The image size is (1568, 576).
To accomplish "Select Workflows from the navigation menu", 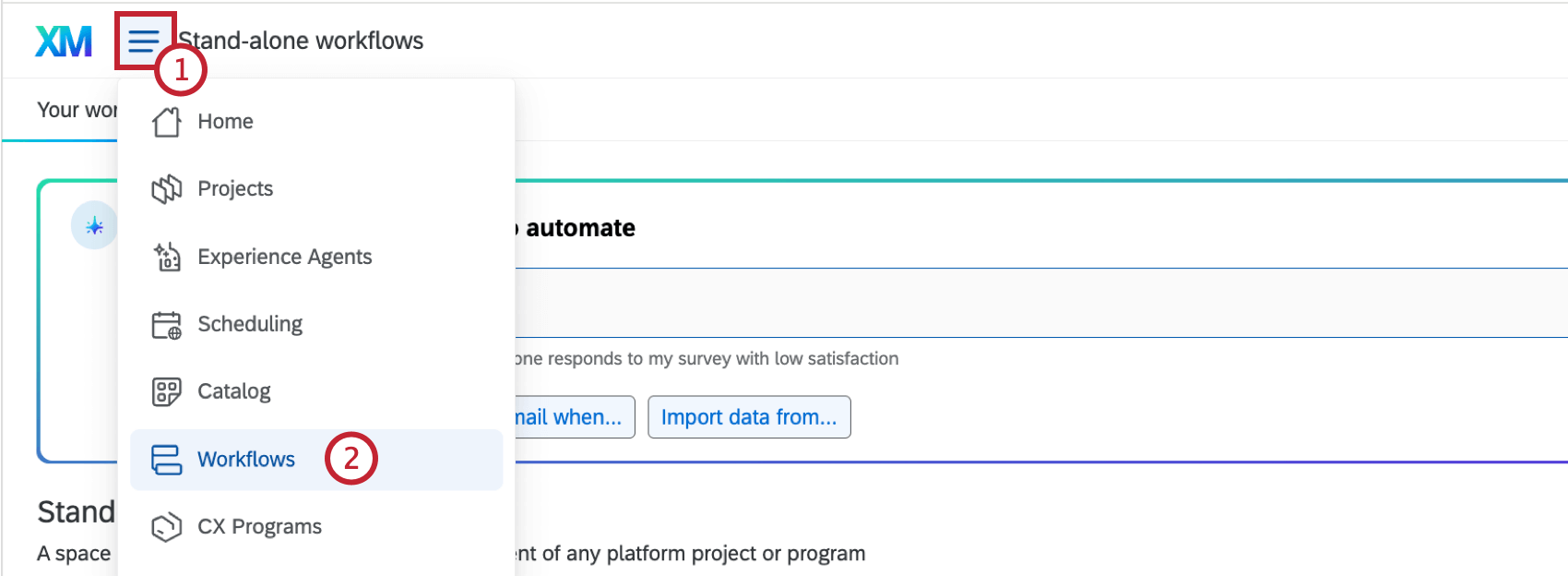I will click(x=245, y=459).
